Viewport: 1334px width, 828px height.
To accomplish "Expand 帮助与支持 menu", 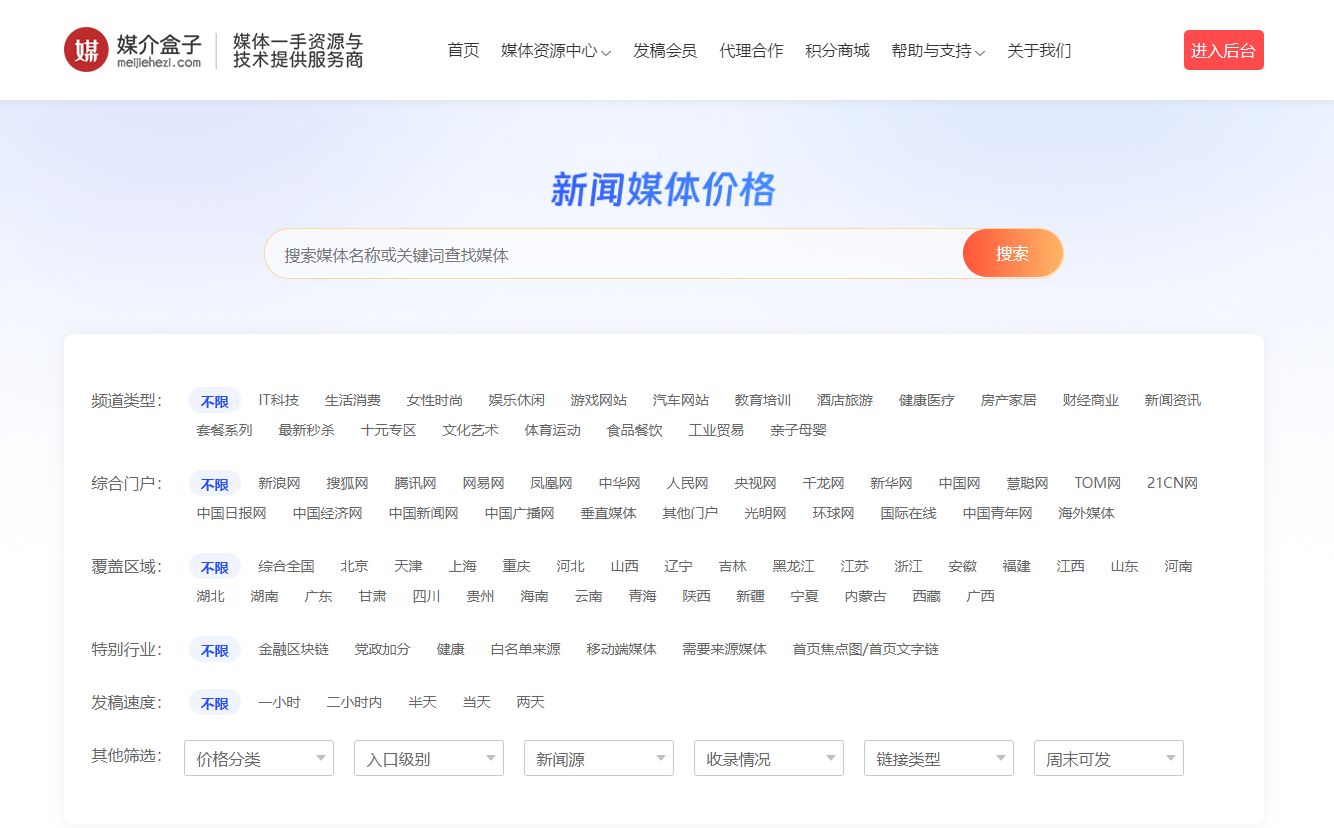I will 938,50.
